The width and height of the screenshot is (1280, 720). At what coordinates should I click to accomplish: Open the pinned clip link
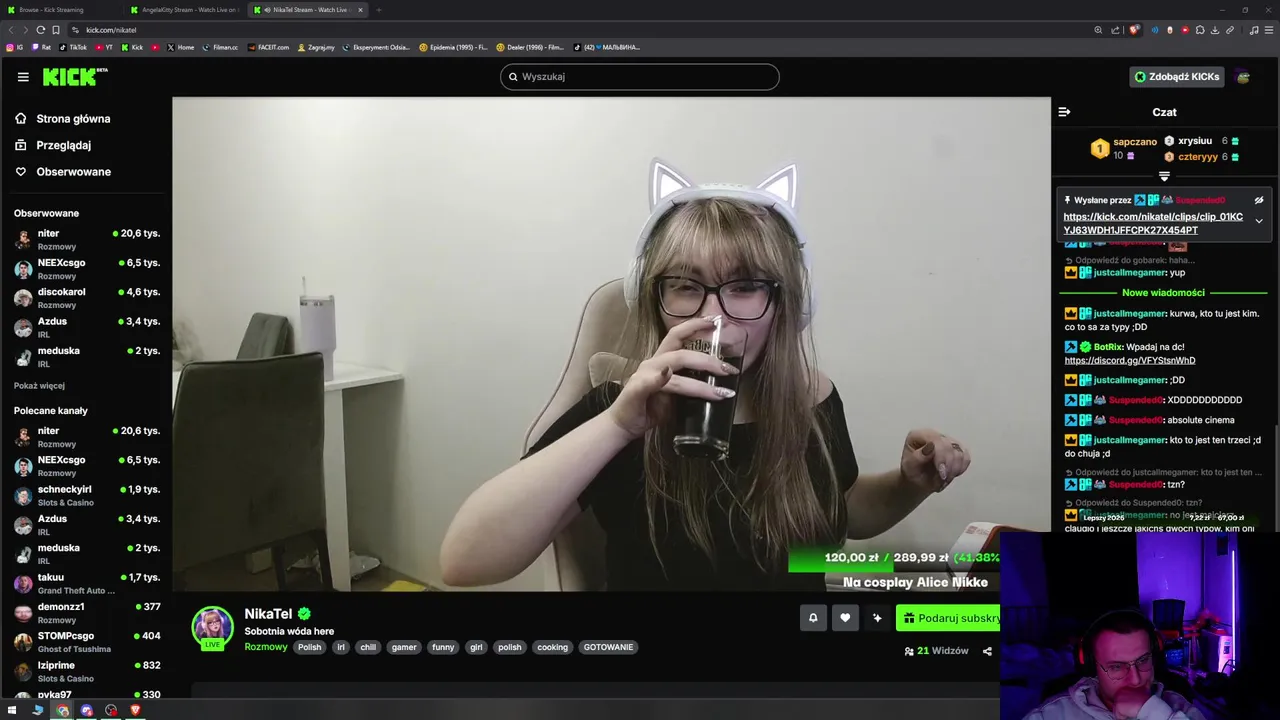(1153, 223)
